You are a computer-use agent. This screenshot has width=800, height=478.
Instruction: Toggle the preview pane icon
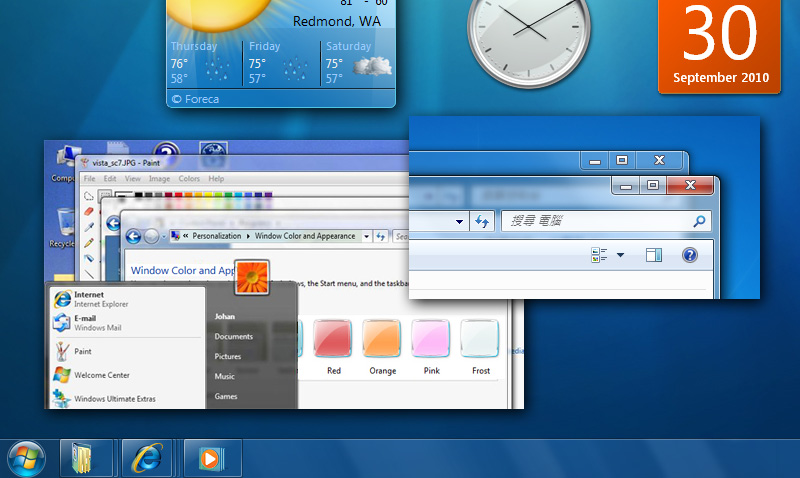(654, 255)
